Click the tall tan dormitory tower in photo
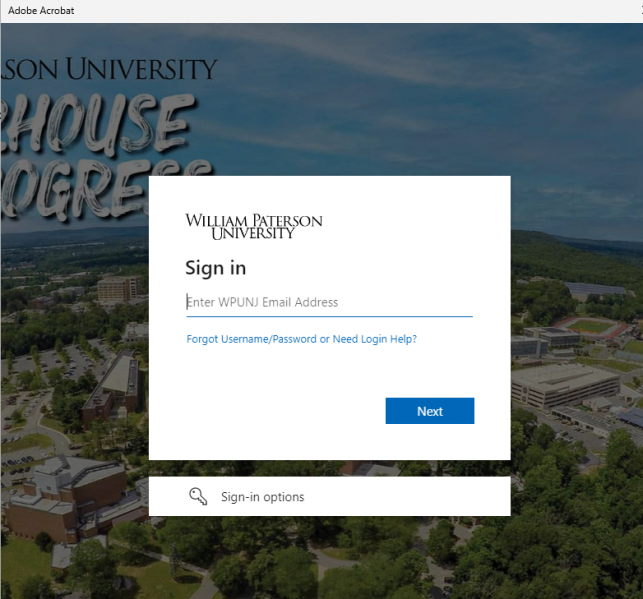Screen dimensions: 643x599 point(118,289)
